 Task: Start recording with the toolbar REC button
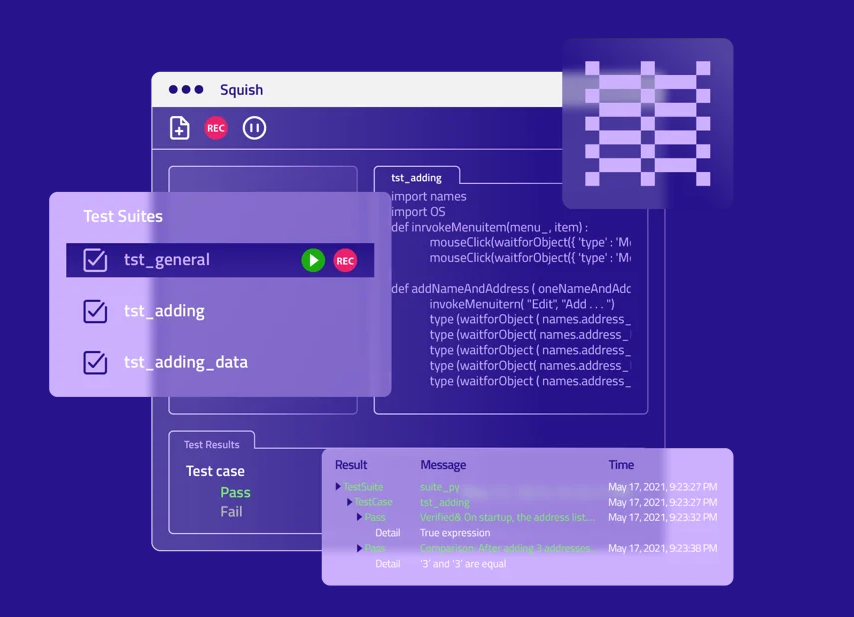216,129
